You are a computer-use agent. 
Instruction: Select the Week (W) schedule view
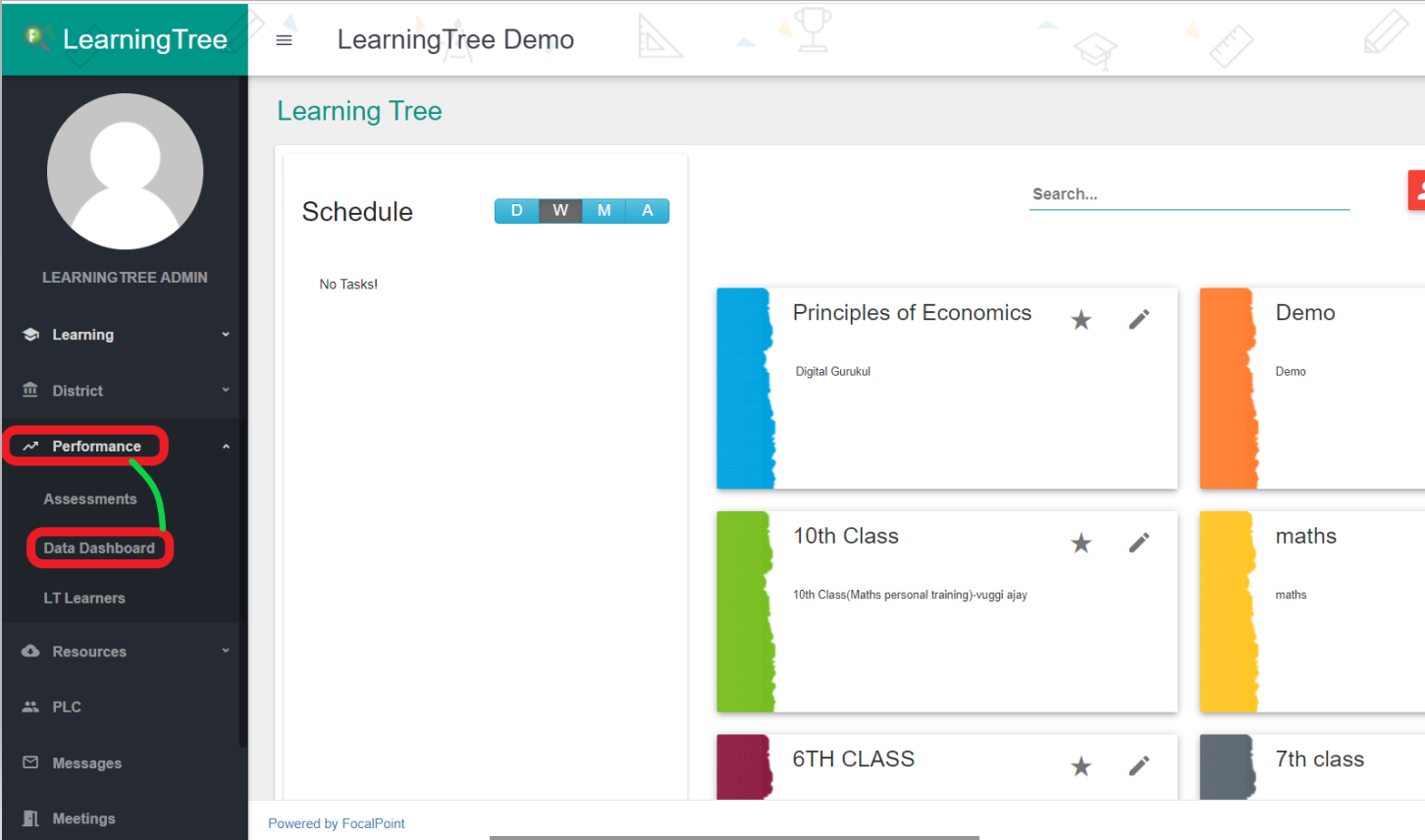pyautogui.click(x=560, y=211)
